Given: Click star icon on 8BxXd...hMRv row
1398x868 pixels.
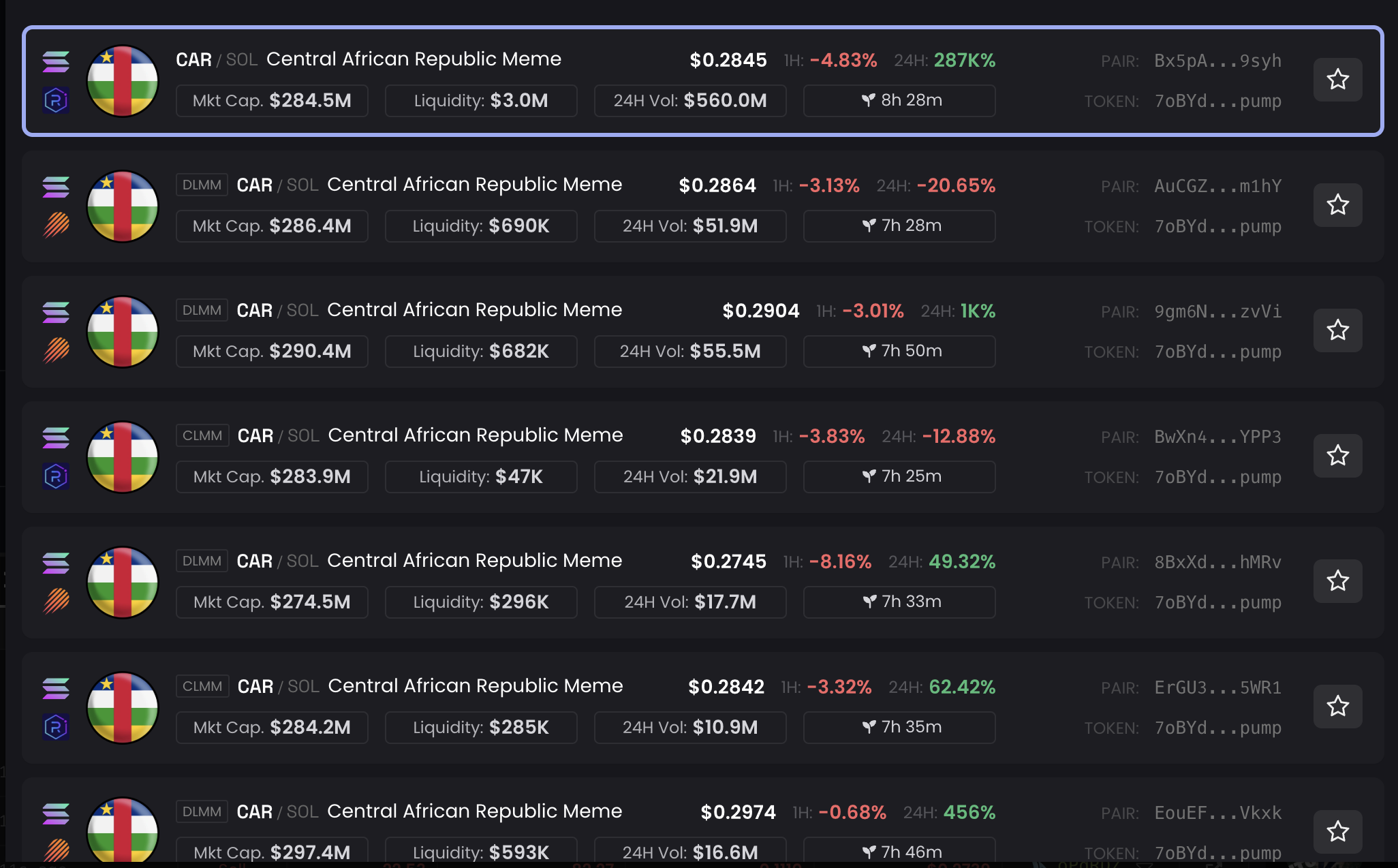Looking at the screenshot, I should (1337, 581).
